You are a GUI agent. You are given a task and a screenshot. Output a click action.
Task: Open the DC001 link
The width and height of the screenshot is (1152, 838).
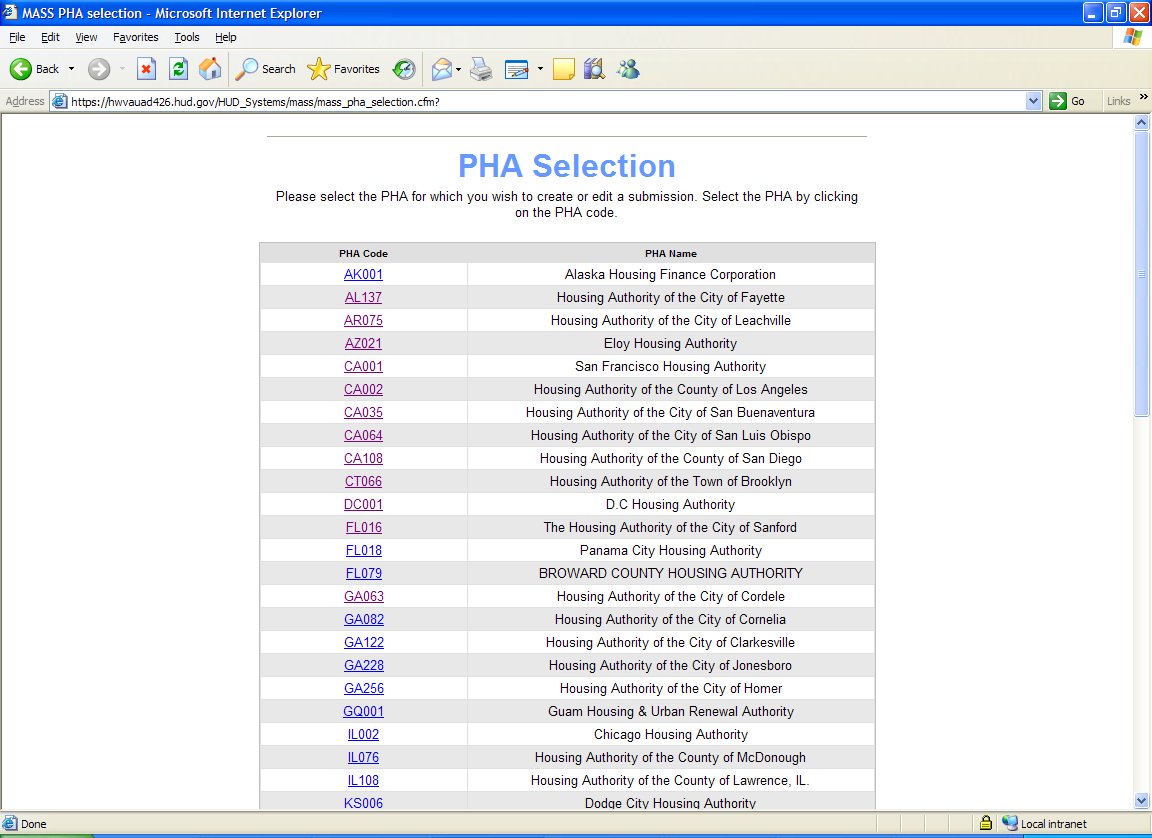[363, 505]
